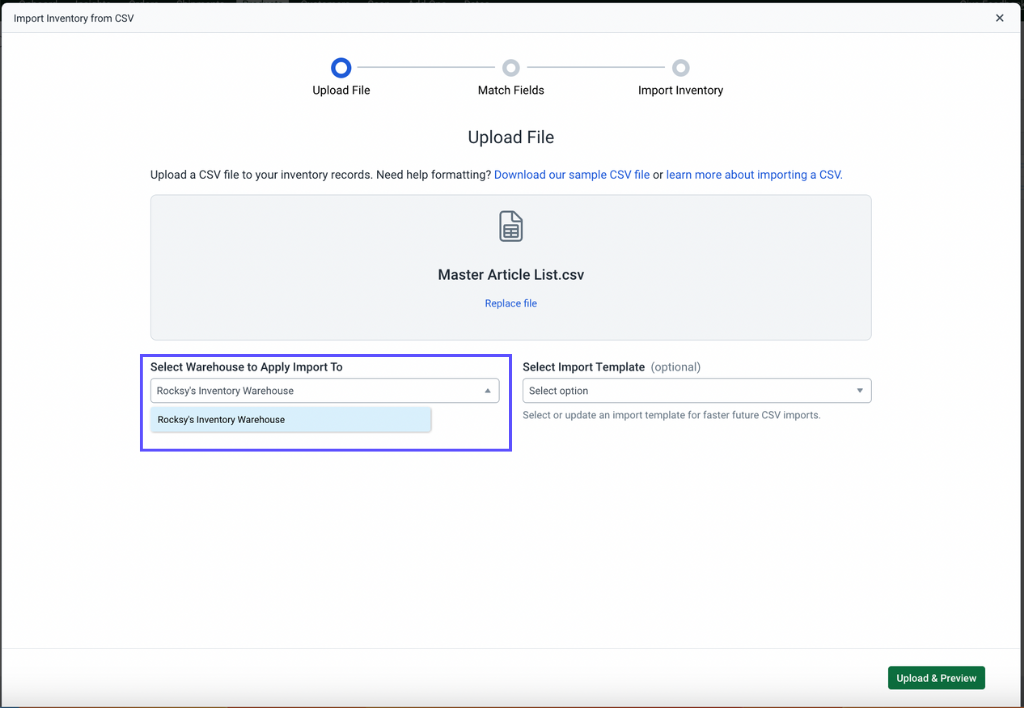Open the sample CSV file download link
Image resolution: width=1024 pixels, height=708 pixels.
click(x=571, y=175)
